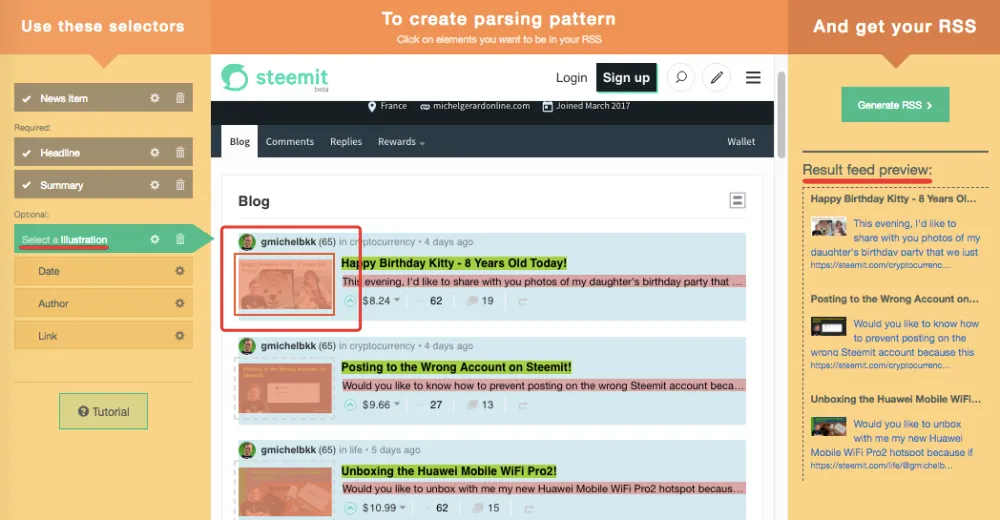Open settings gear for Headline selector
Image resolution: width=1000 pixels, height=520 pixels.
[x=154, y=152]
